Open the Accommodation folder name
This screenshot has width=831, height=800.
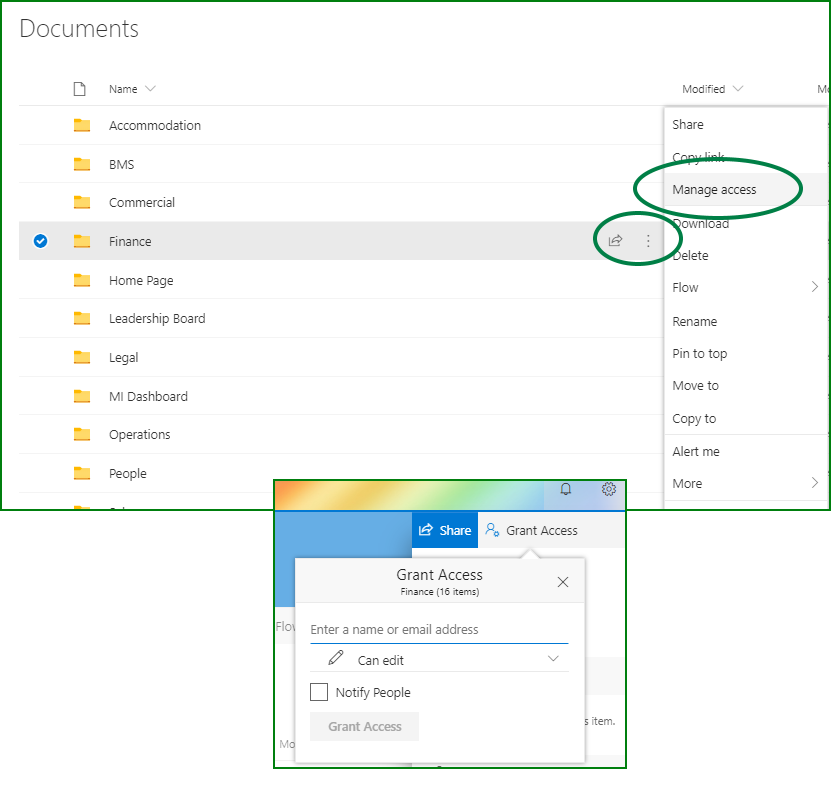pos(155,126)
